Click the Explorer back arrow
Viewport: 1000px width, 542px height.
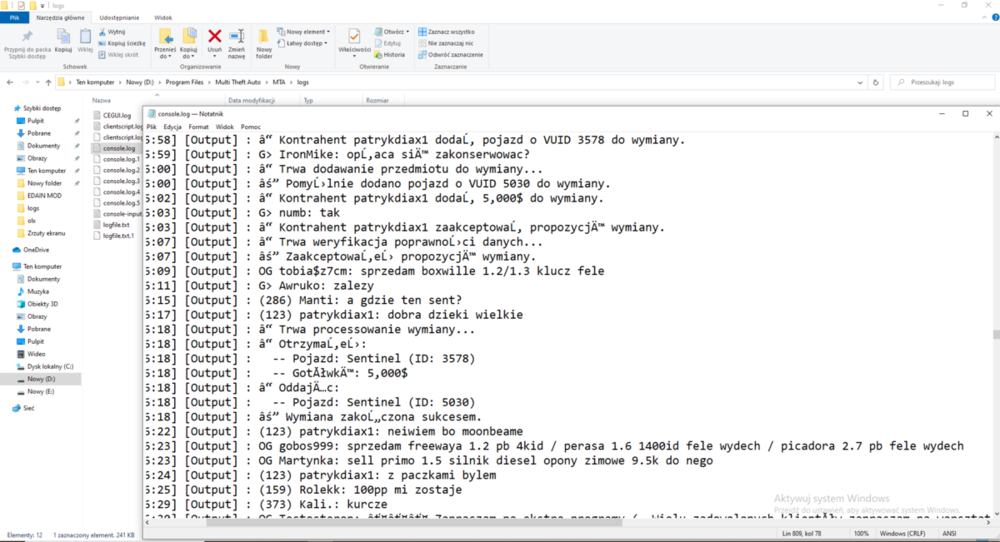[10, 82]
